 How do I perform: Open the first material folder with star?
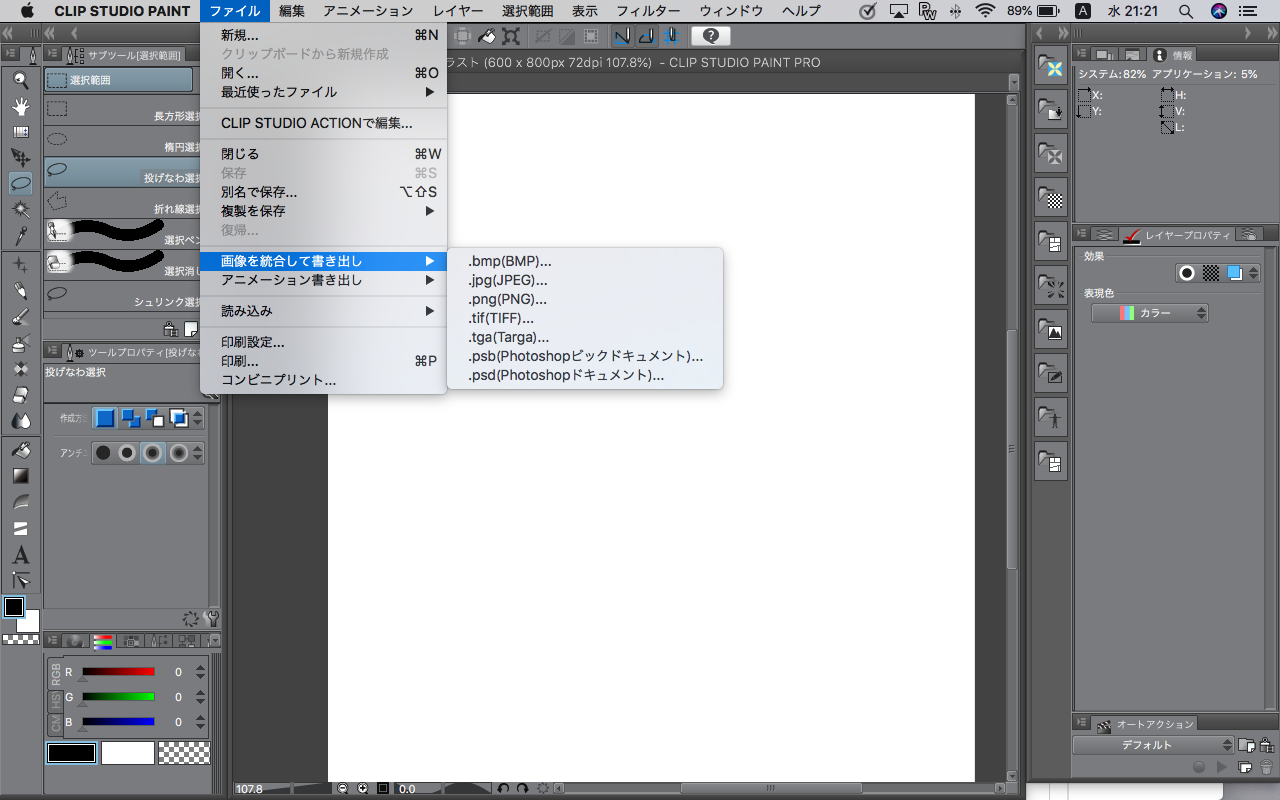(1051, 67)
